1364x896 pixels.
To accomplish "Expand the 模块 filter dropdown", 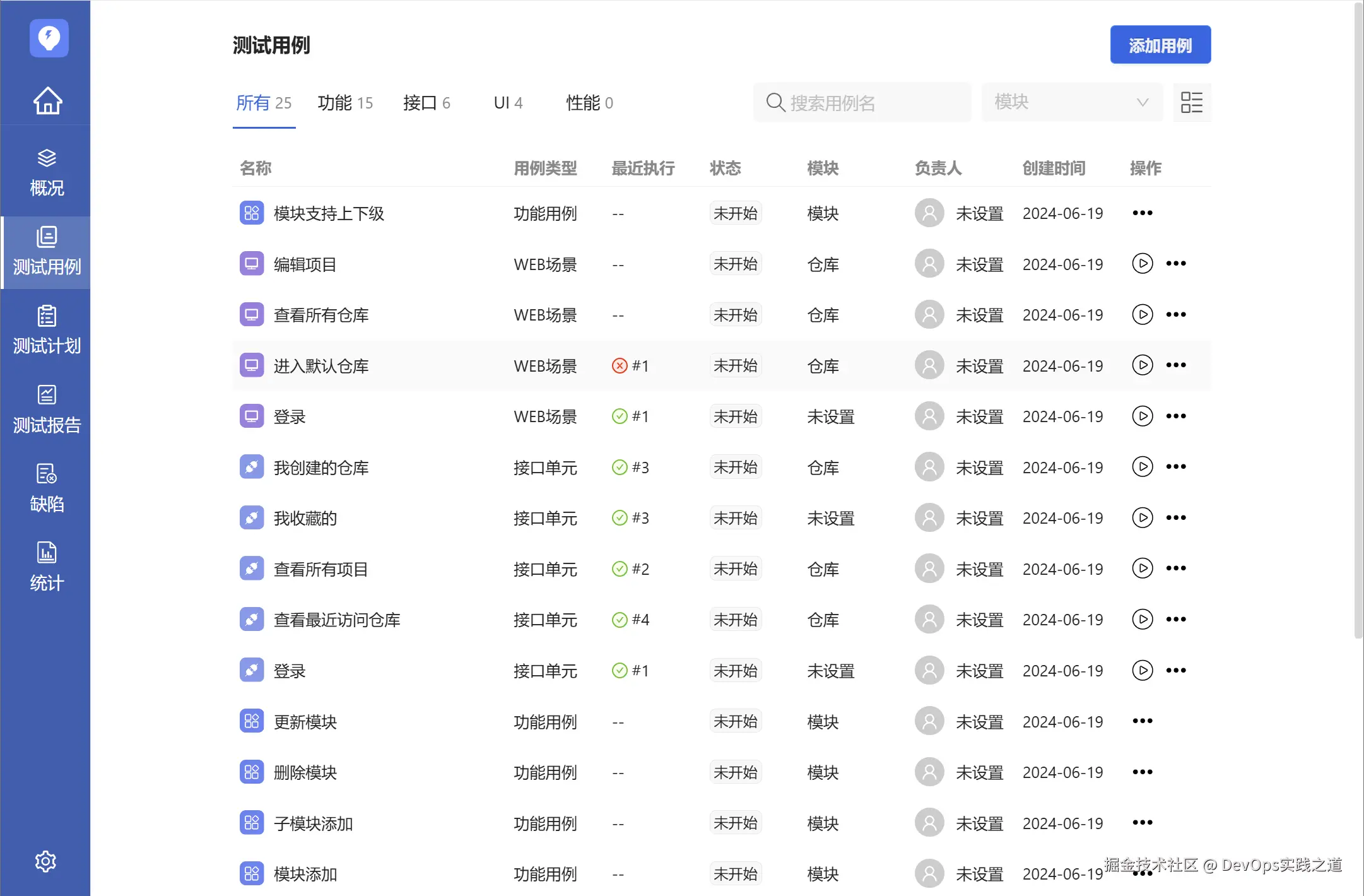I will 1071,102.
